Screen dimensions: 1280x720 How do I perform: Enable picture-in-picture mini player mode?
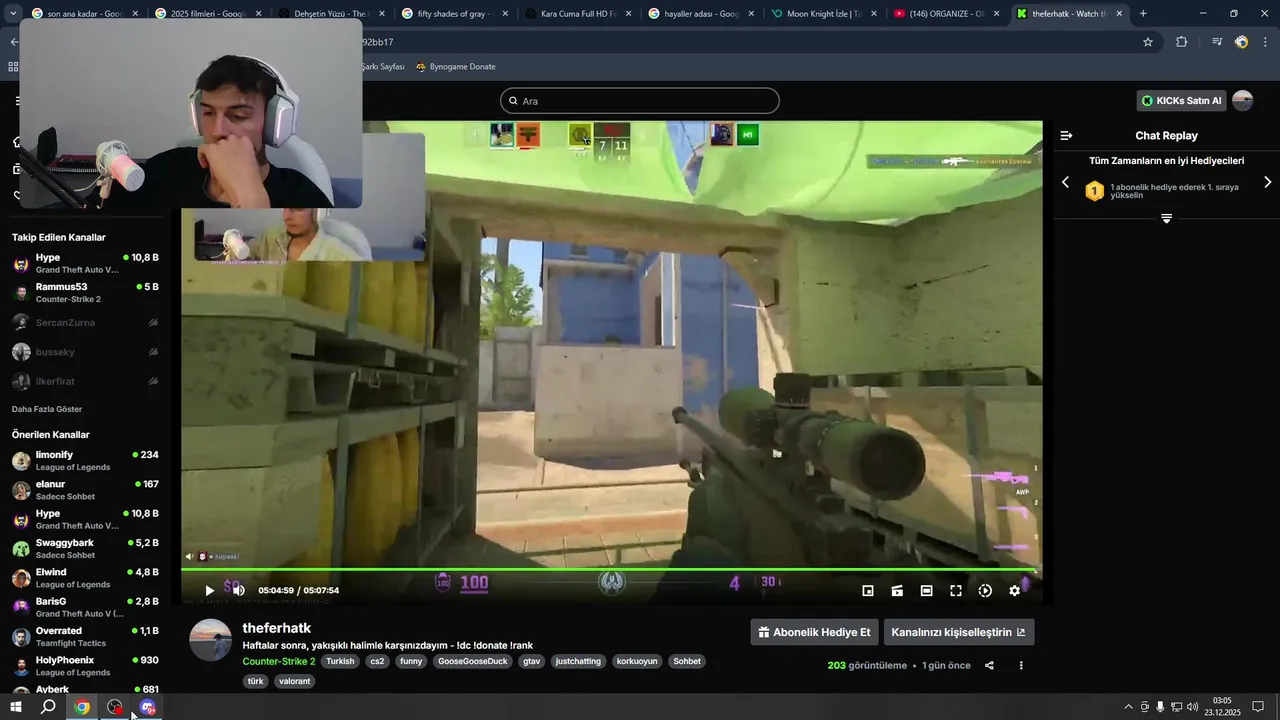[868, 591]
